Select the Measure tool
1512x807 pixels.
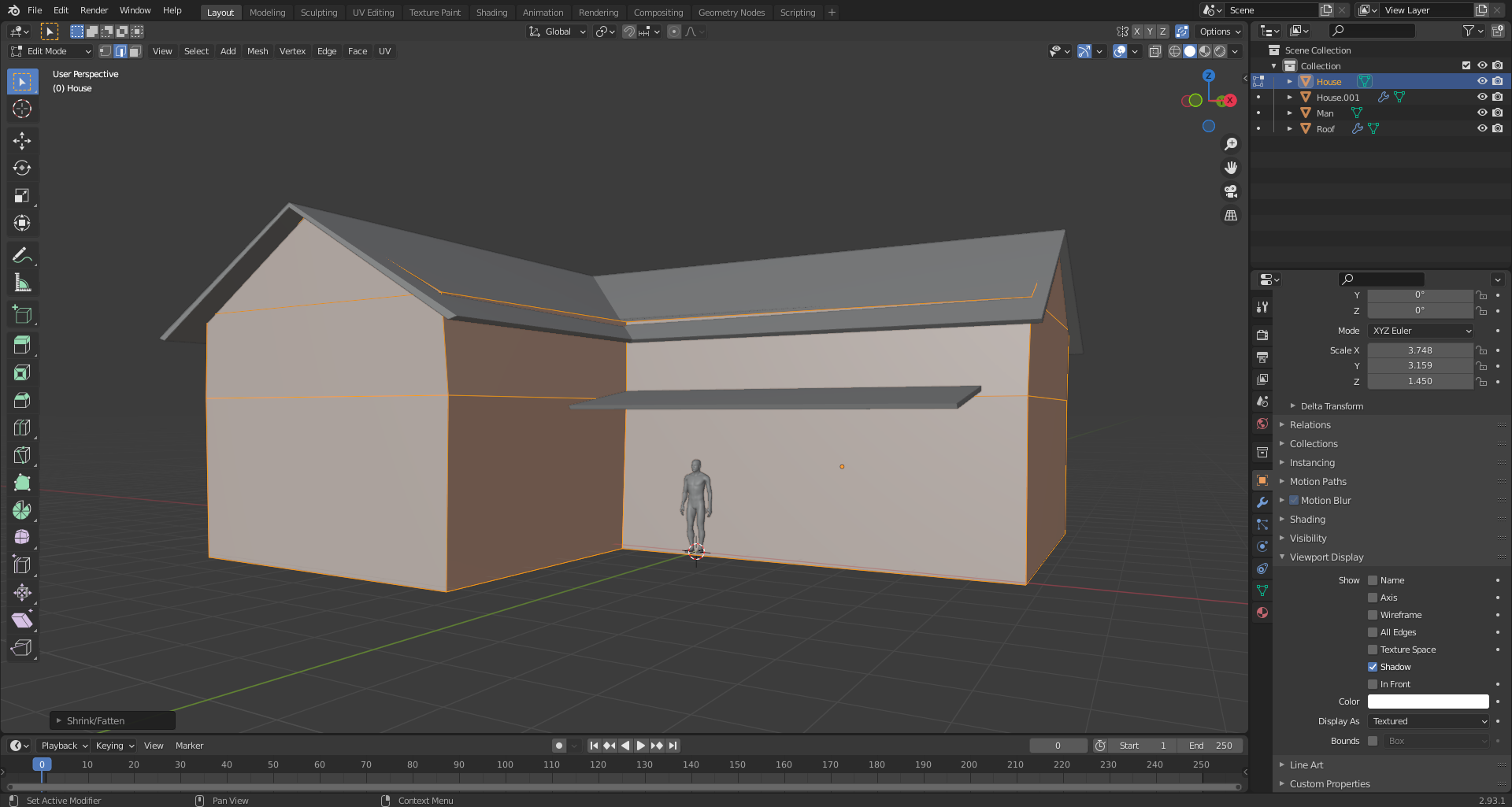[x=22, y=283]
